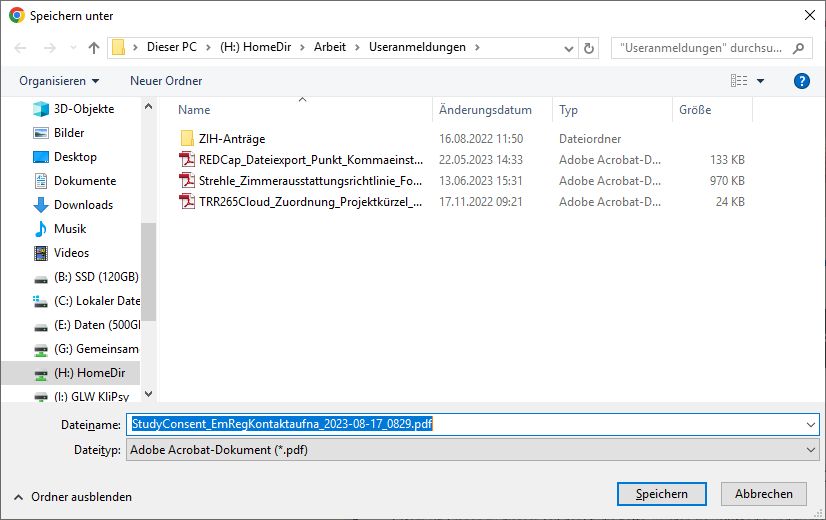
Task: Click Neuer Ordner in the toolbar
Action: coord(166,81)
